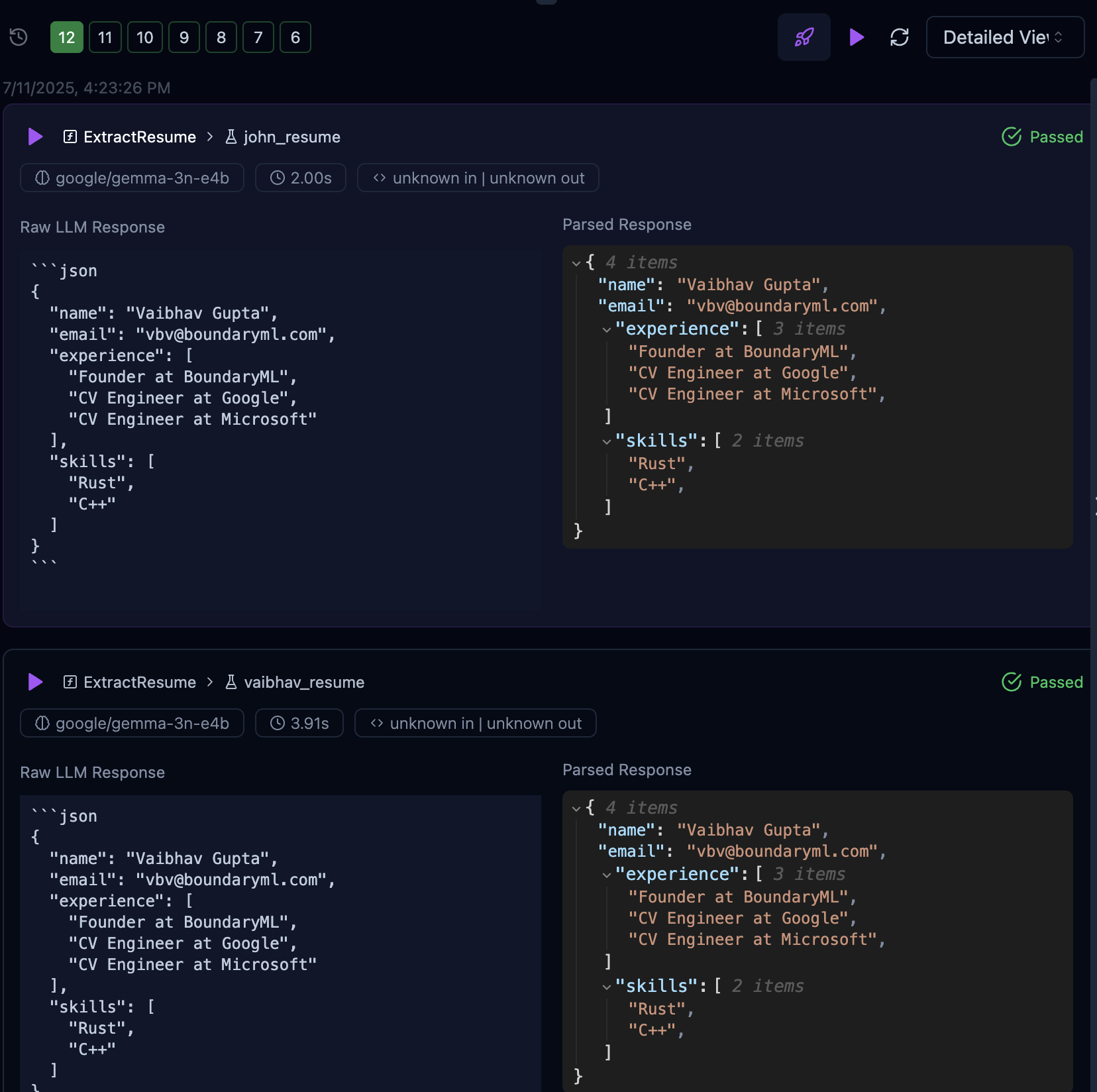Screen dimensions: 1097x1092
Task: Open test run 6 from history
Action: [x=295, y=37]
